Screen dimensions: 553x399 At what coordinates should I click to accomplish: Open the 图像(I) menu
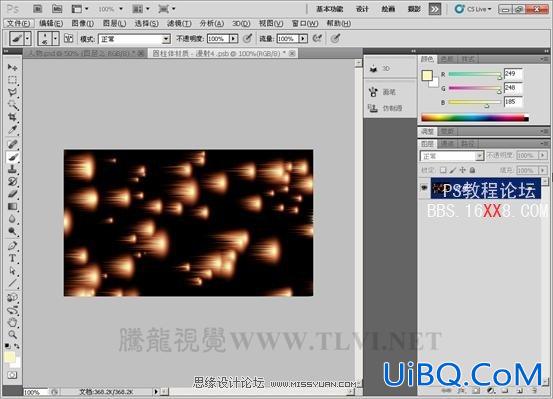[x=83, y=23]
